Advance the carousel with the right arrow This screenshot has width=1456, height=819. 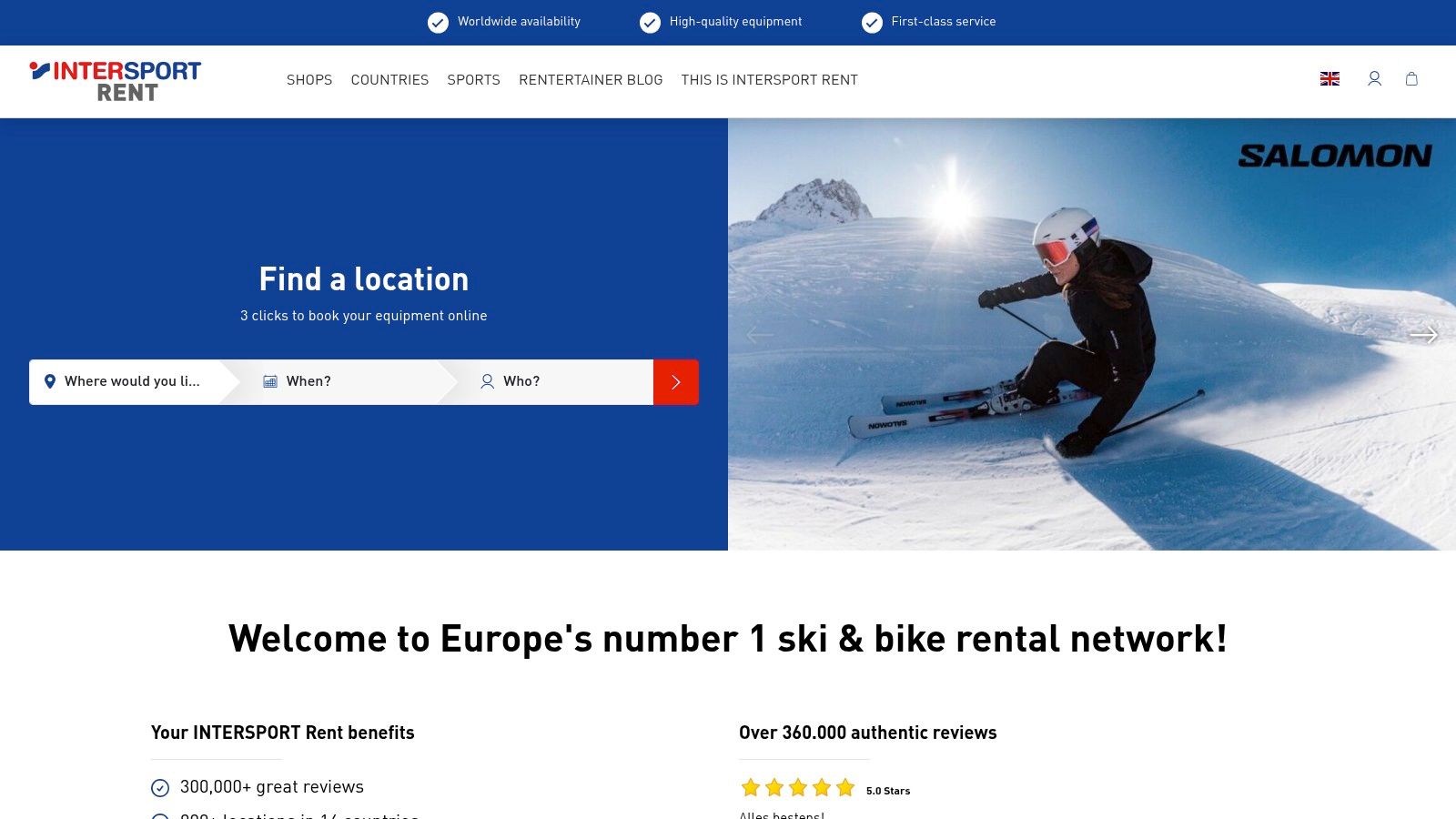tap(1422, 335)
